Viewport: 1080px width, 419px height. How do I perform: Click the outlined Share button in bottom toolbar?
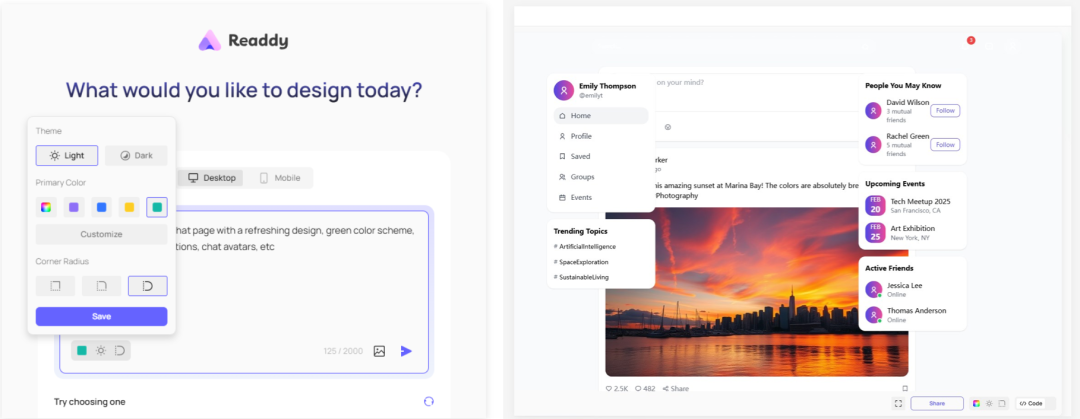click(937, 403)
